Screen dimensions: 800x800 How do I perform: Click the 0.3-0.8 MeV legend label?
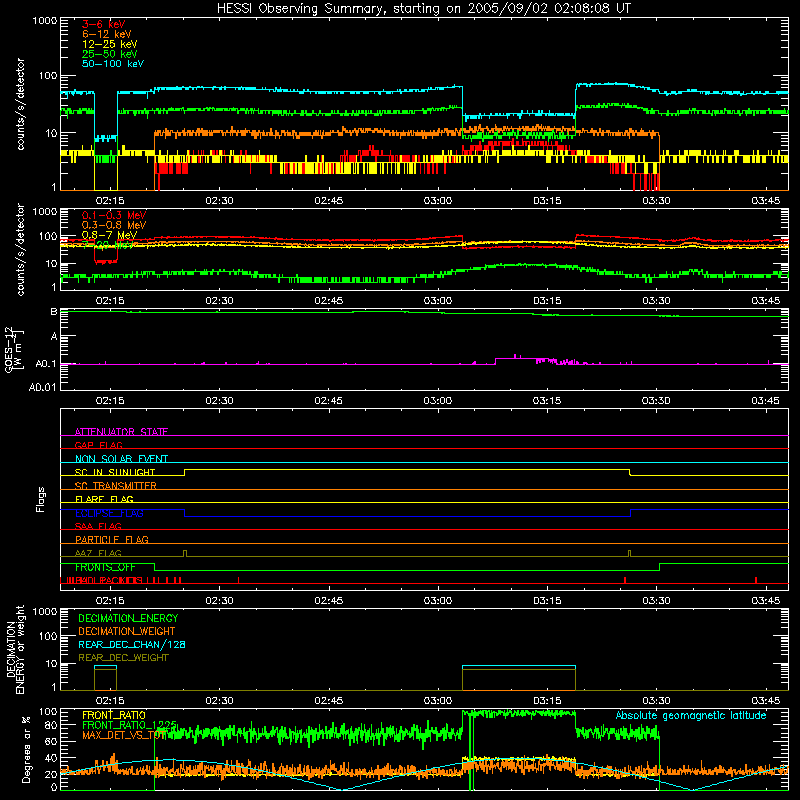114,225
